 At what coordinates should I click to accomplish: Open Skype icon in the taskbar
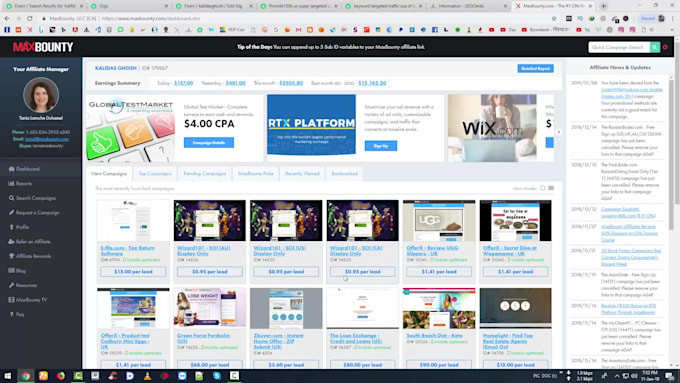pyautogui.click(x=217, y=376)
